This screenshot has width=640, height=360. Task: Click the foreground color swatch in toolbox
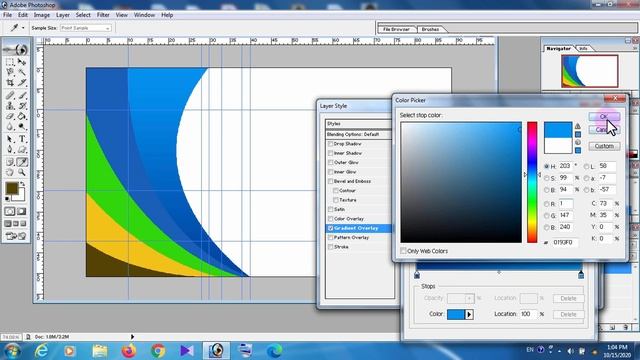[x=12, y=188]
